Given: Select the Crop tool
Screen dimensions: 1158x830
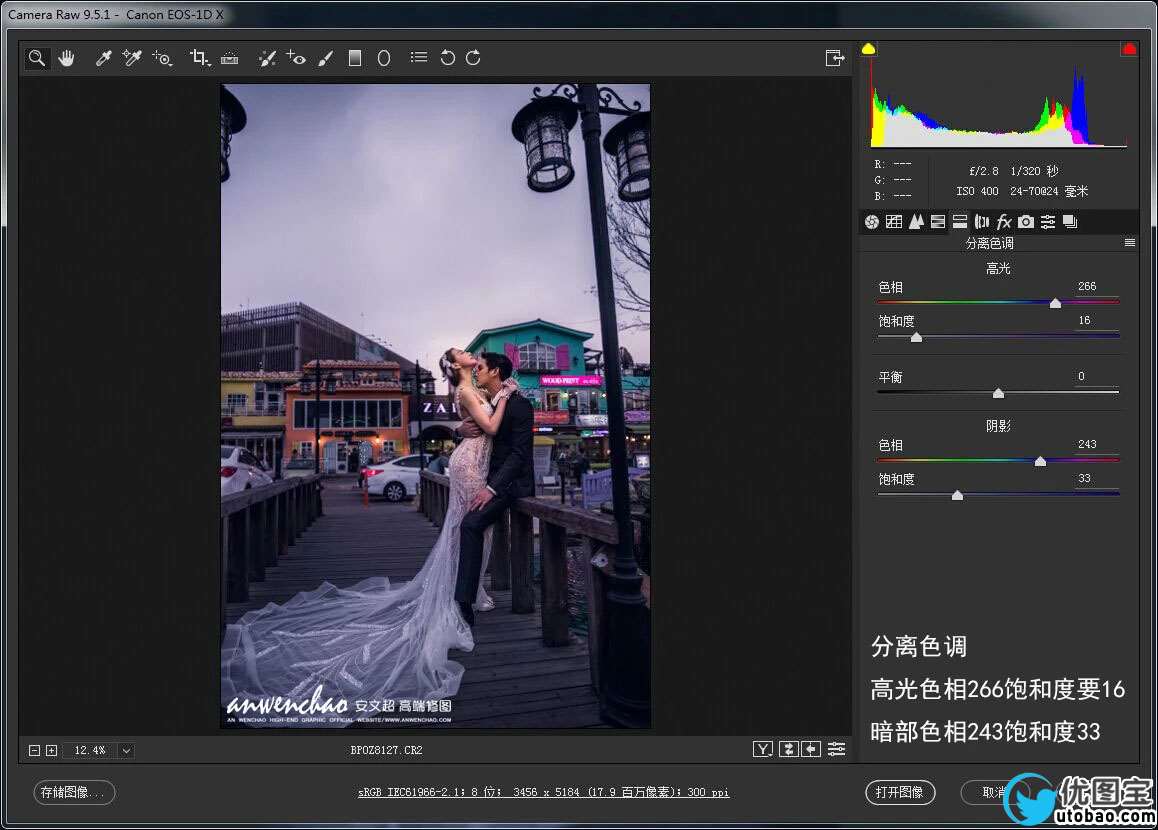Looking at the screenshot, I should 197,58.
